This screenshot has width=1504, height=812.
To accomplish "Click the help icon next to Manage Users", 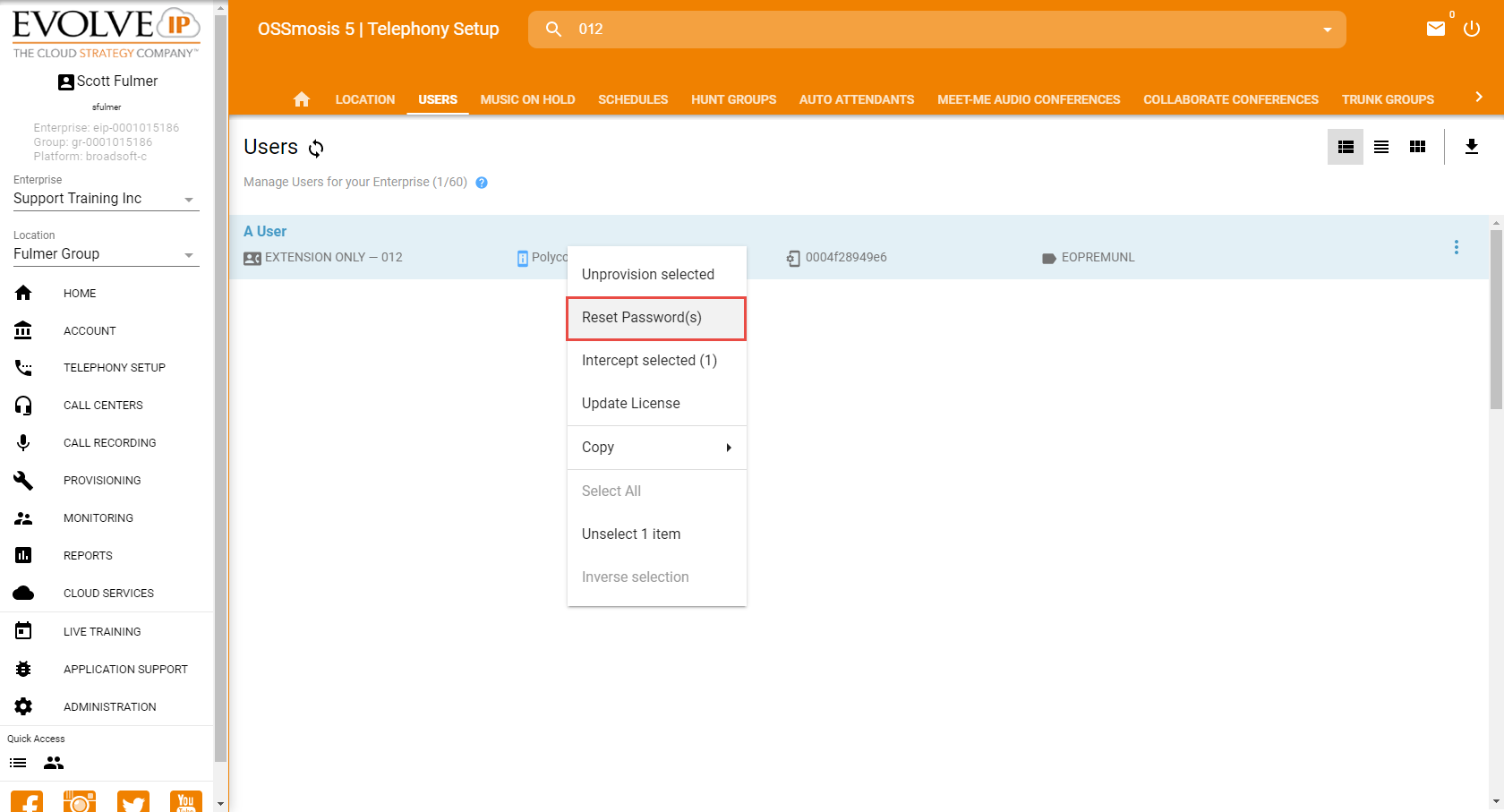I will tap(482, 183).
